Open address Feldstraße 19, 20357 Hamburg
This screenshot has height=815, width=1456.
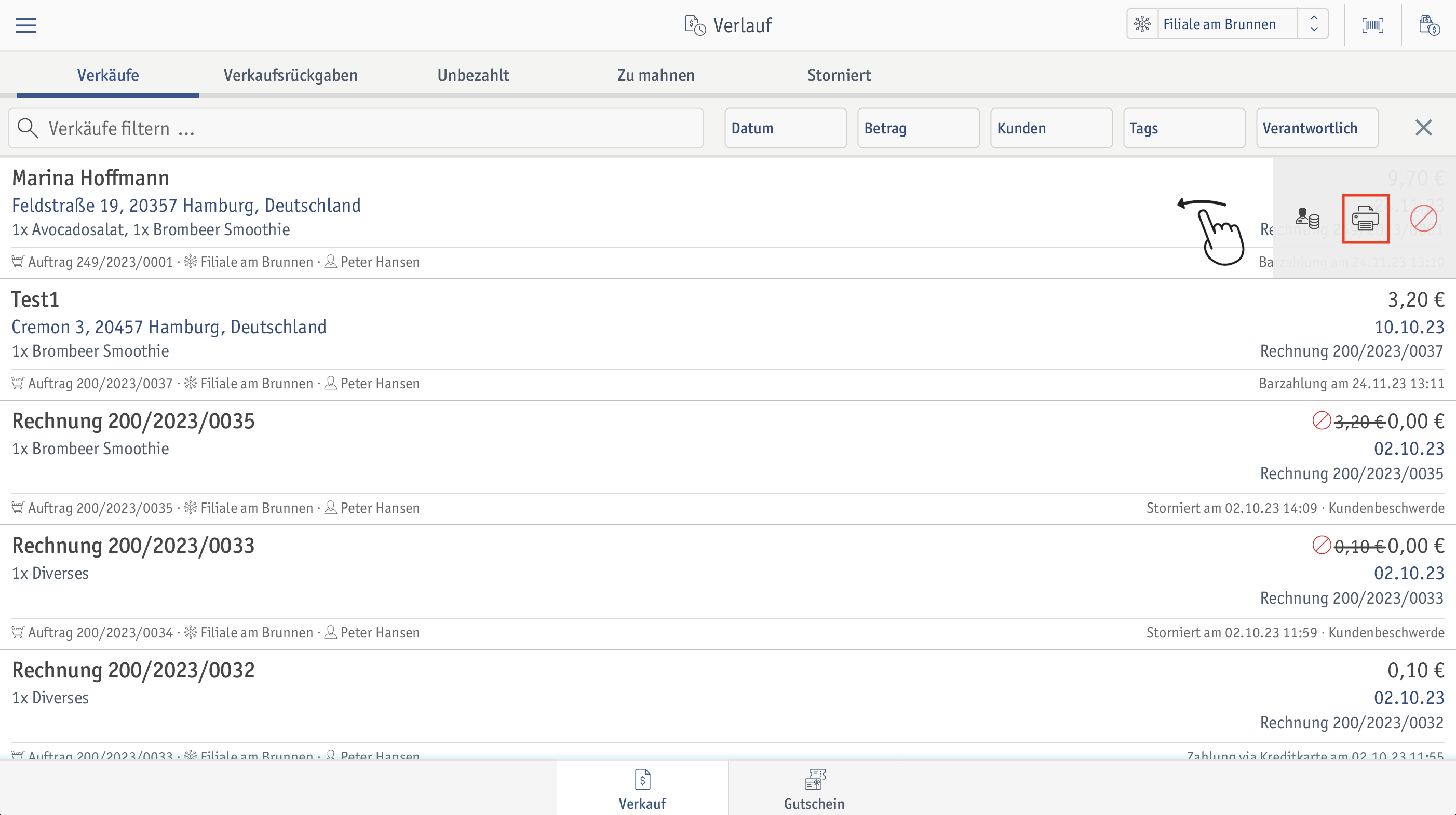click(186, 205)
